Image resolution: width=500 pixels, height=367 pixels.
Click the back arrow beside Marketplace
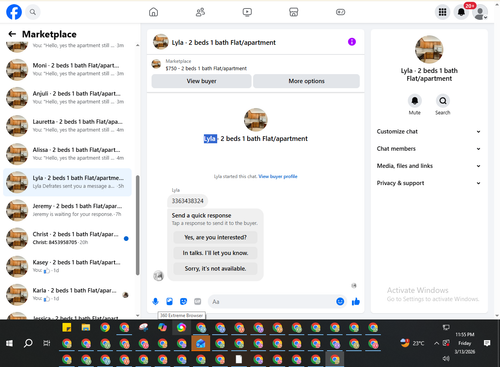tap(12, 34)
